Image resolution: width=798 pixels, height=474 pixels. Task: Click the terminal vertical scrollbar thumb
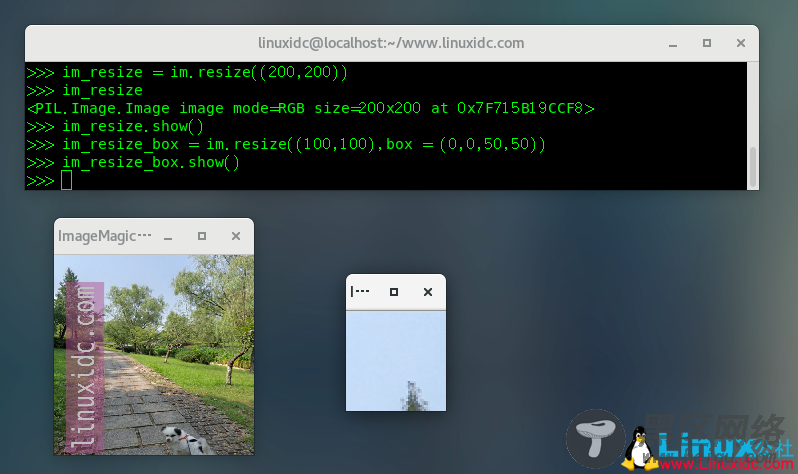tap(753, 166)
